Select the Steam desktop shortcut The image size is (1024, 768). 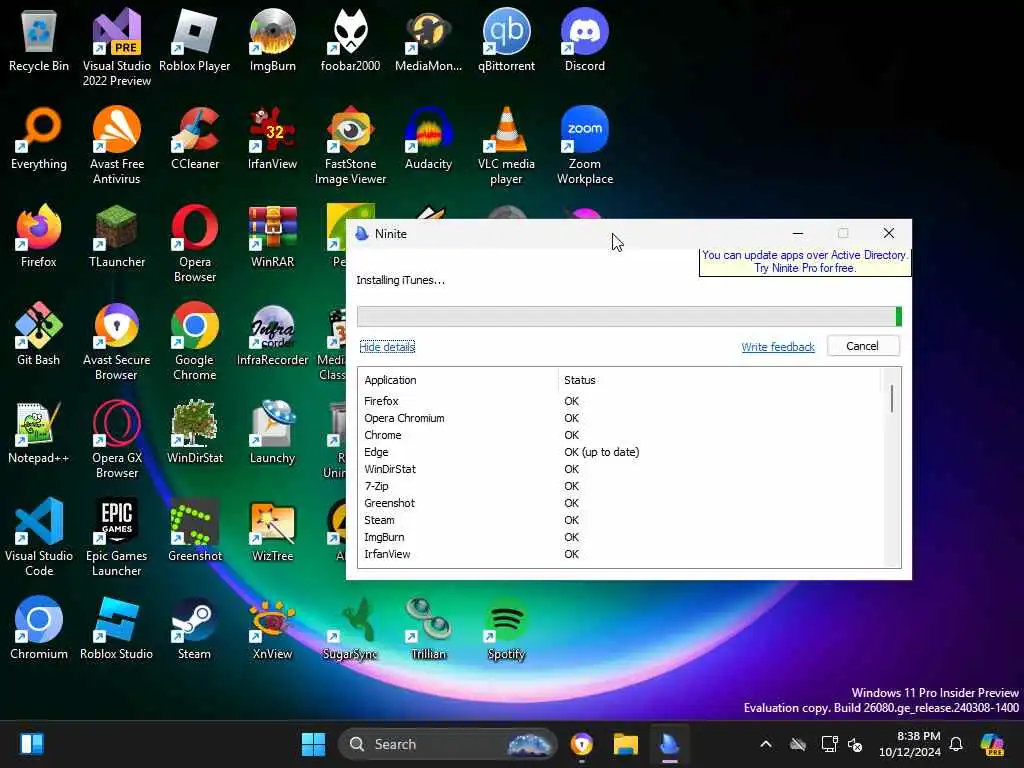(x=195, y=628)
